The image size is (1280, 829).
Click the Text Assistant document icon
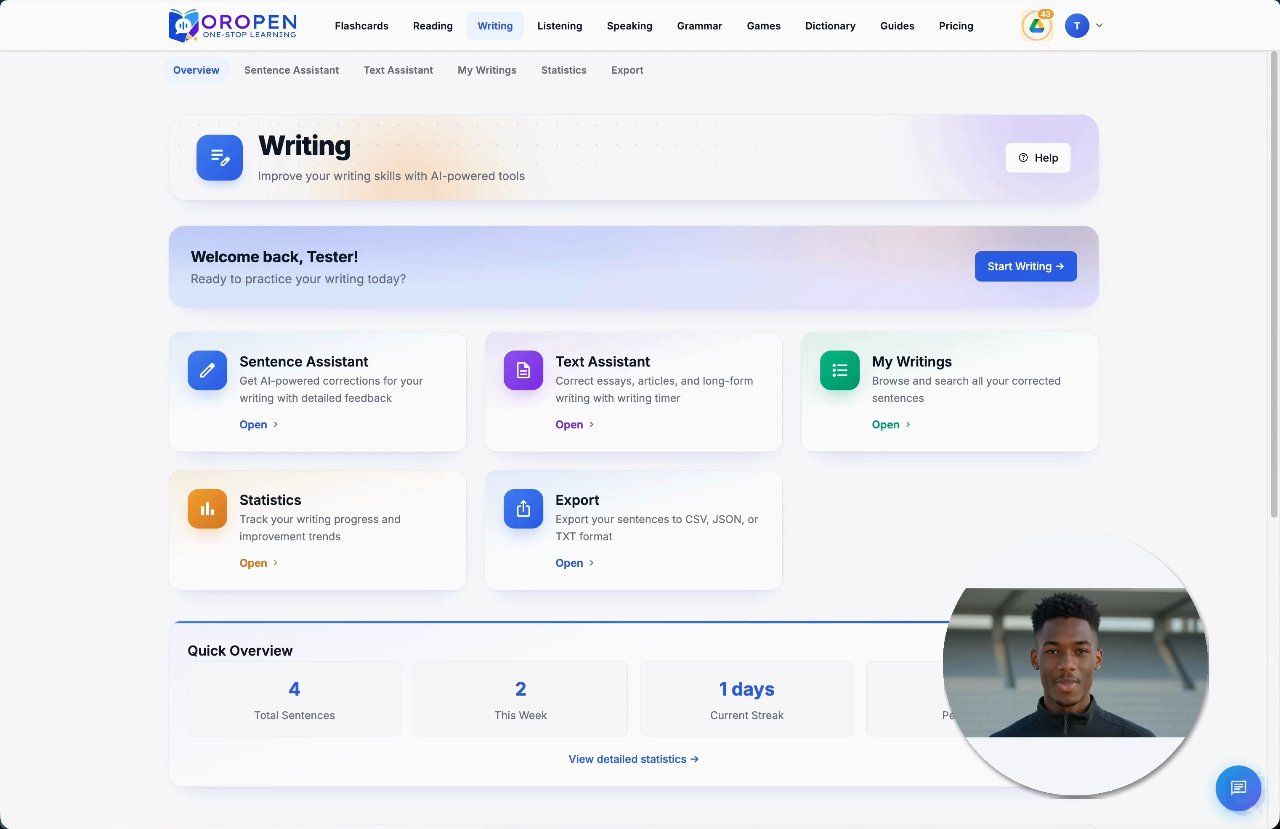[523, 370]
